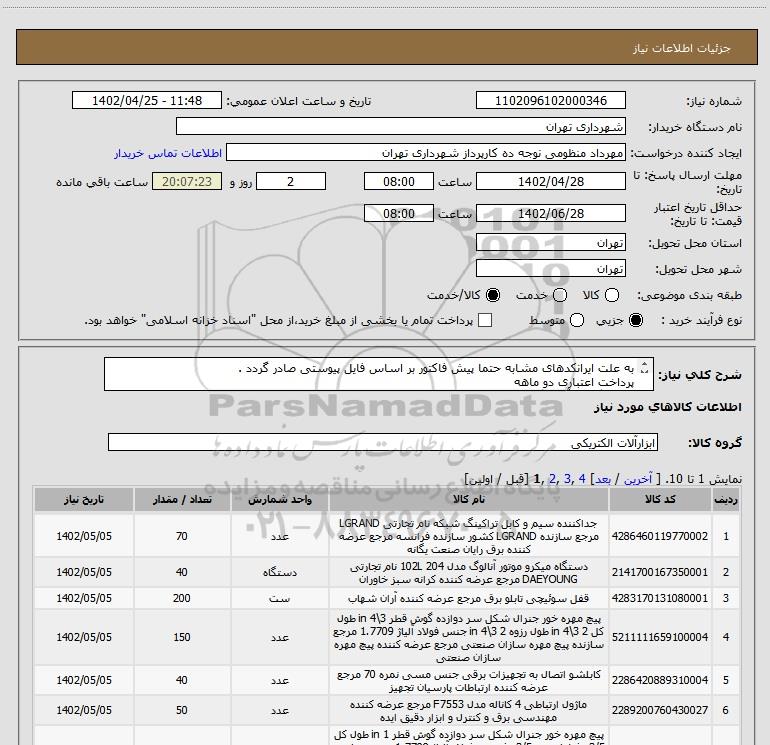The height and width of the screenshot is (745, 770).
Task: Click price validity time 08:00 field
Action: click(x=399, y=213)
